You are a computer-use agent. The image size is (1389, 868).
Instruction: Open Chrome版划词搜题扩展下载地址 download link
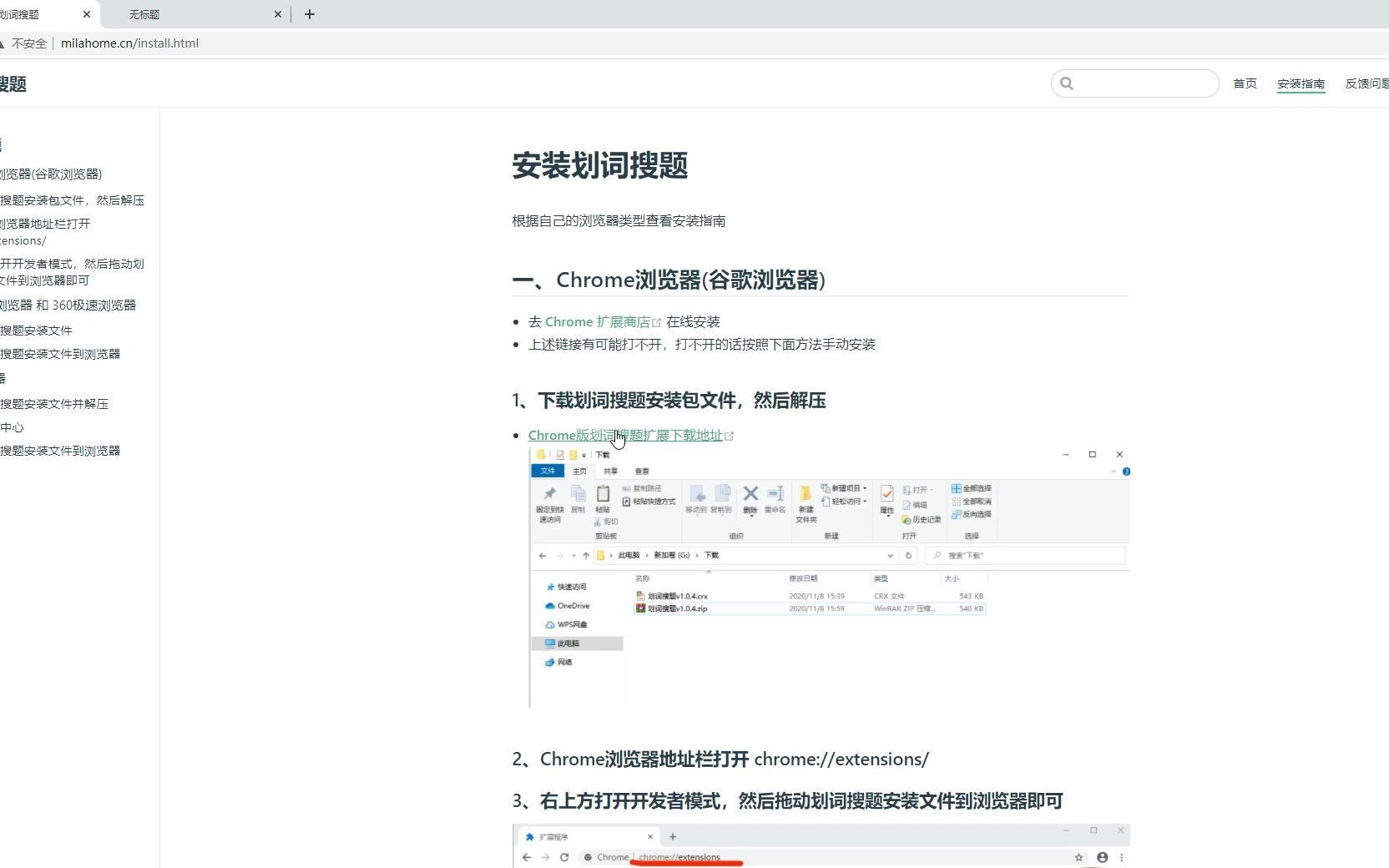625,435
